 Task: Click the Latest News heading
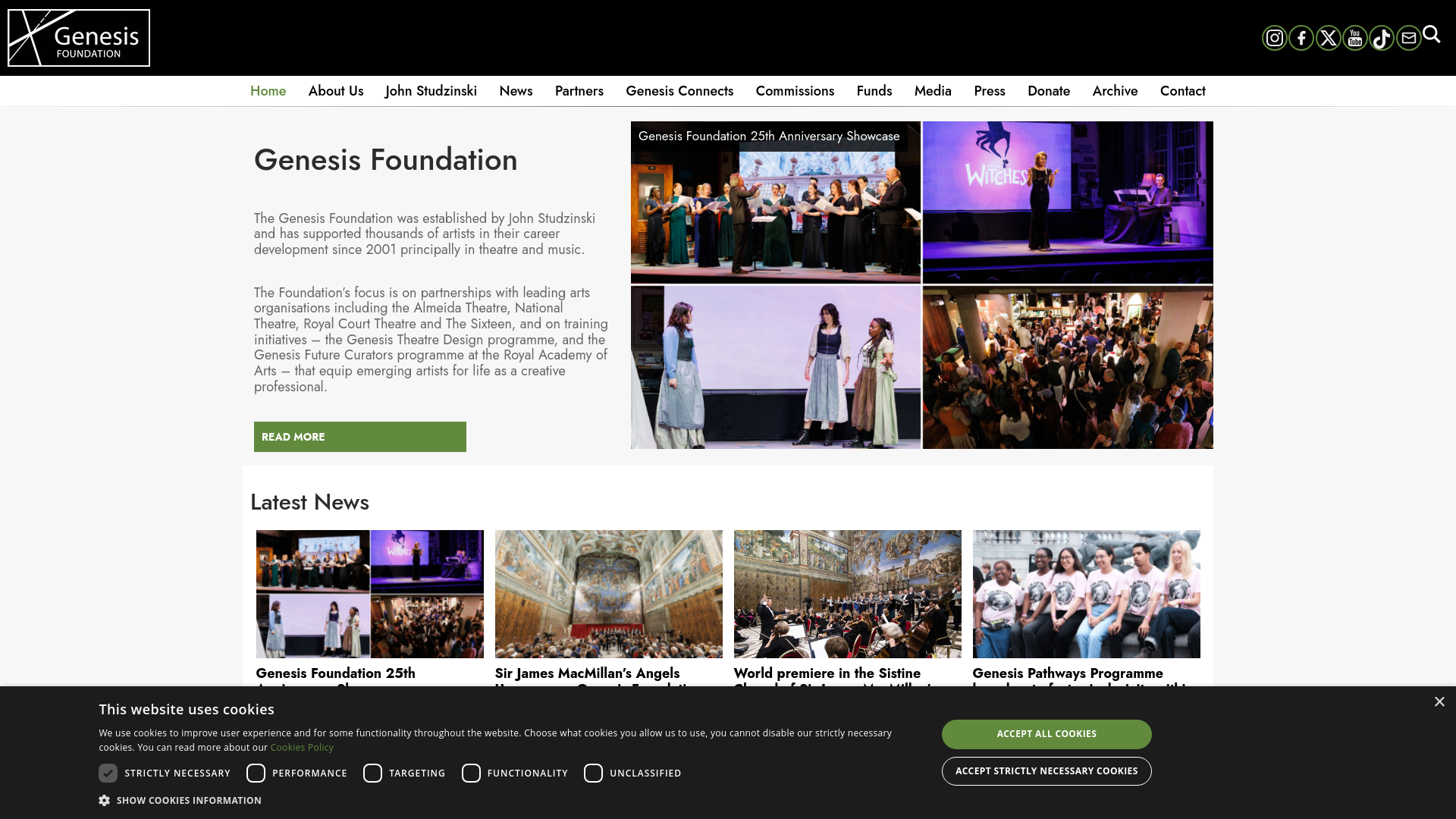click(309, 502)
